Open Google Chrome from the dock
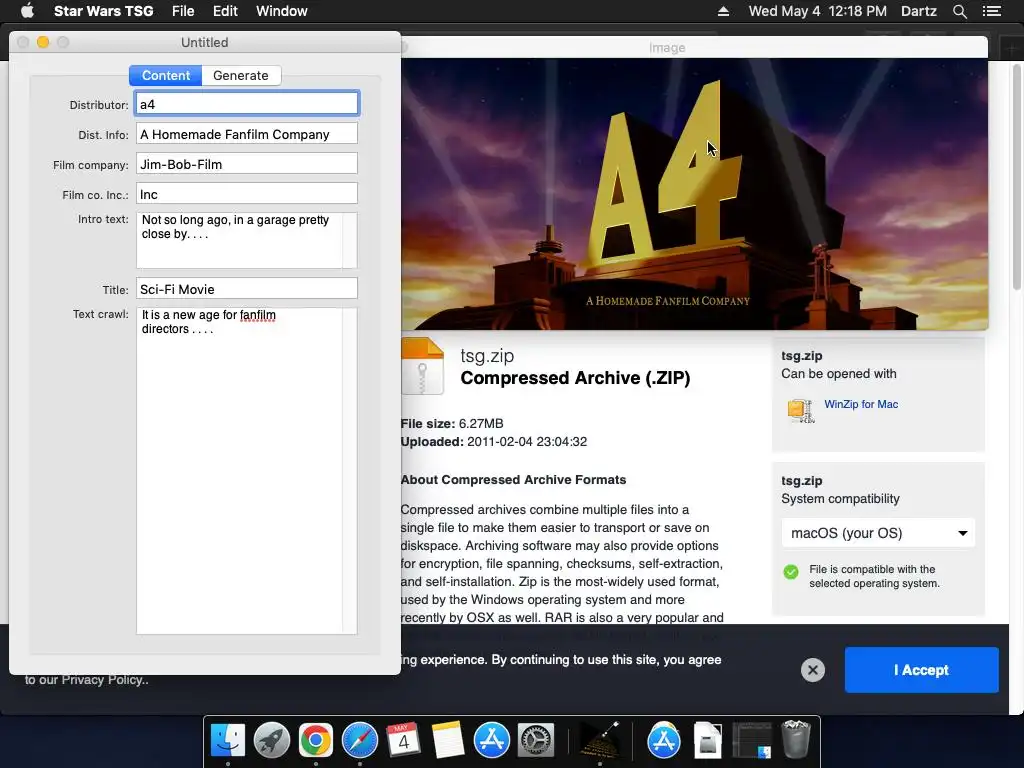Image resolution: width=1024 pixels, height=768 pixels. 315,741
